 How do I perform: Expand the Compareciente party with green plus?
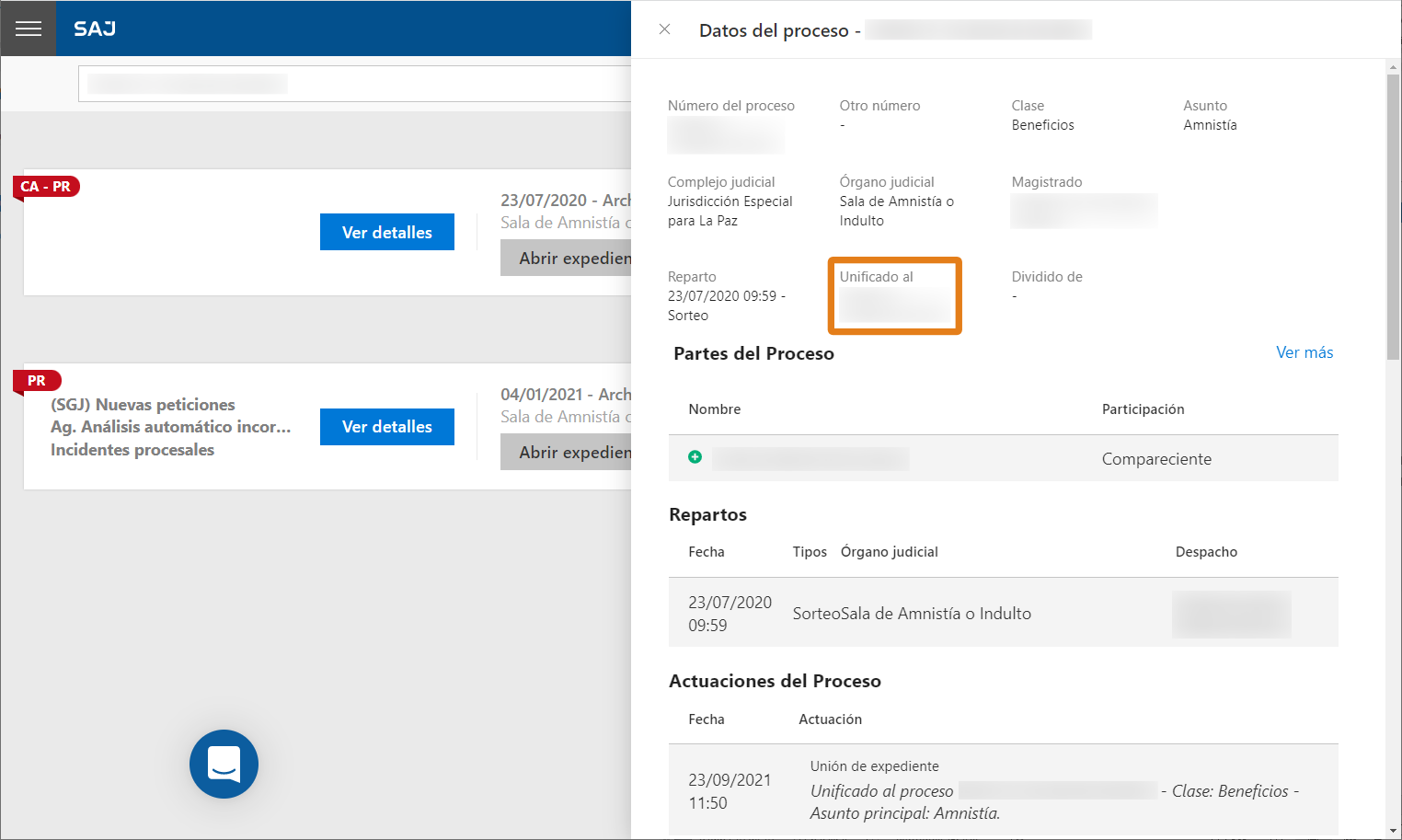tap(695, 457)
